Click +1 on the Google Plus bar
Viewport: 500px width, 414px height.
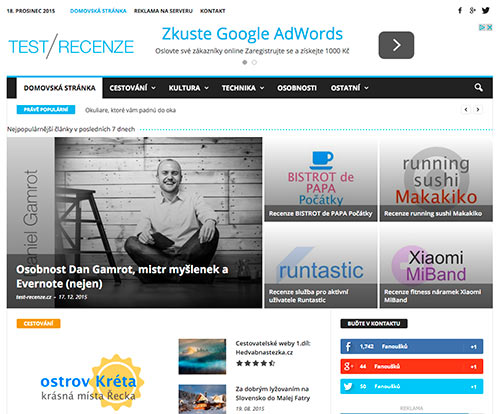473,367
